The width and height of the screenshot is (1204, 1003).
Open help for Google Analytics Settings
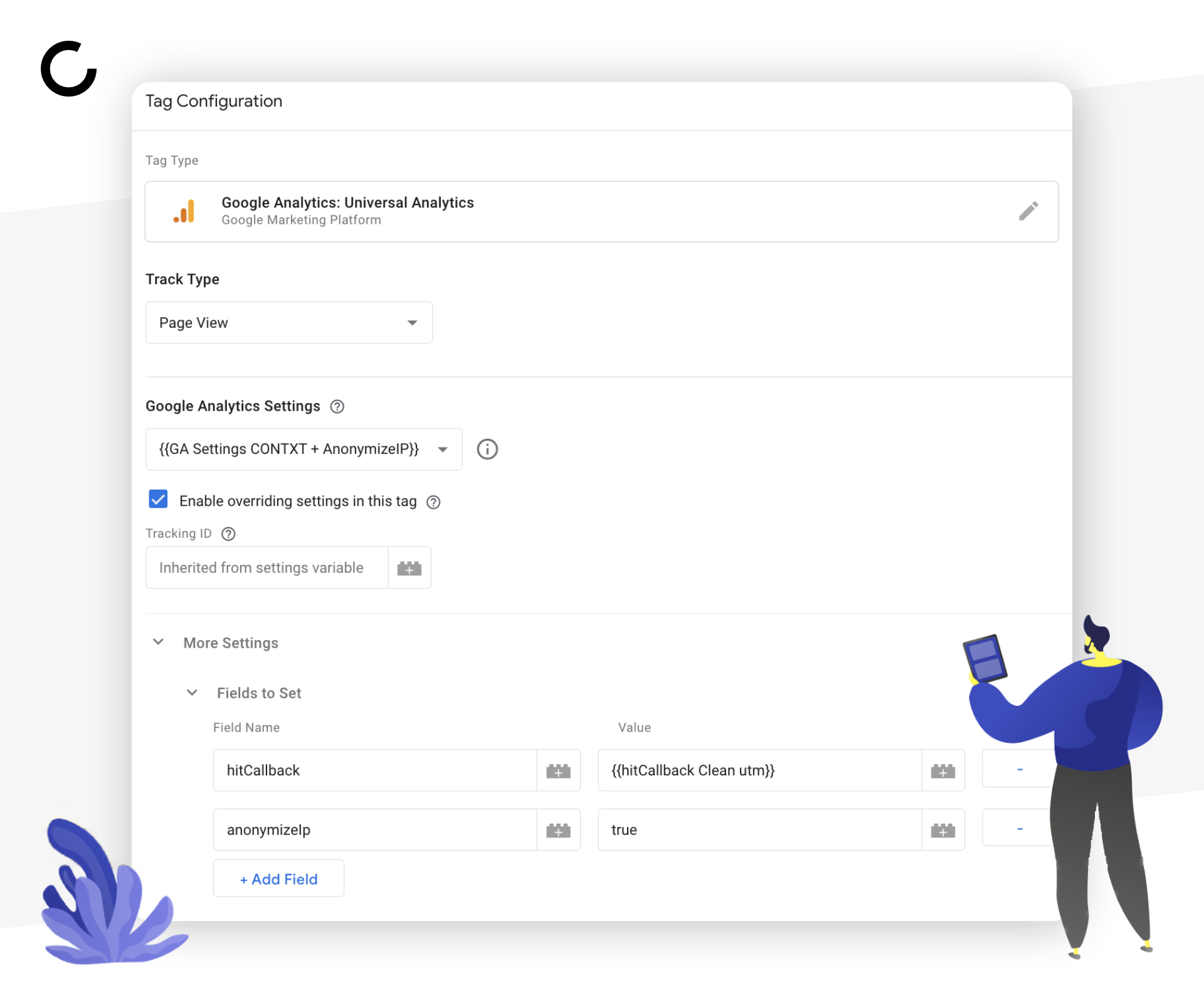[x=337, y=407]
